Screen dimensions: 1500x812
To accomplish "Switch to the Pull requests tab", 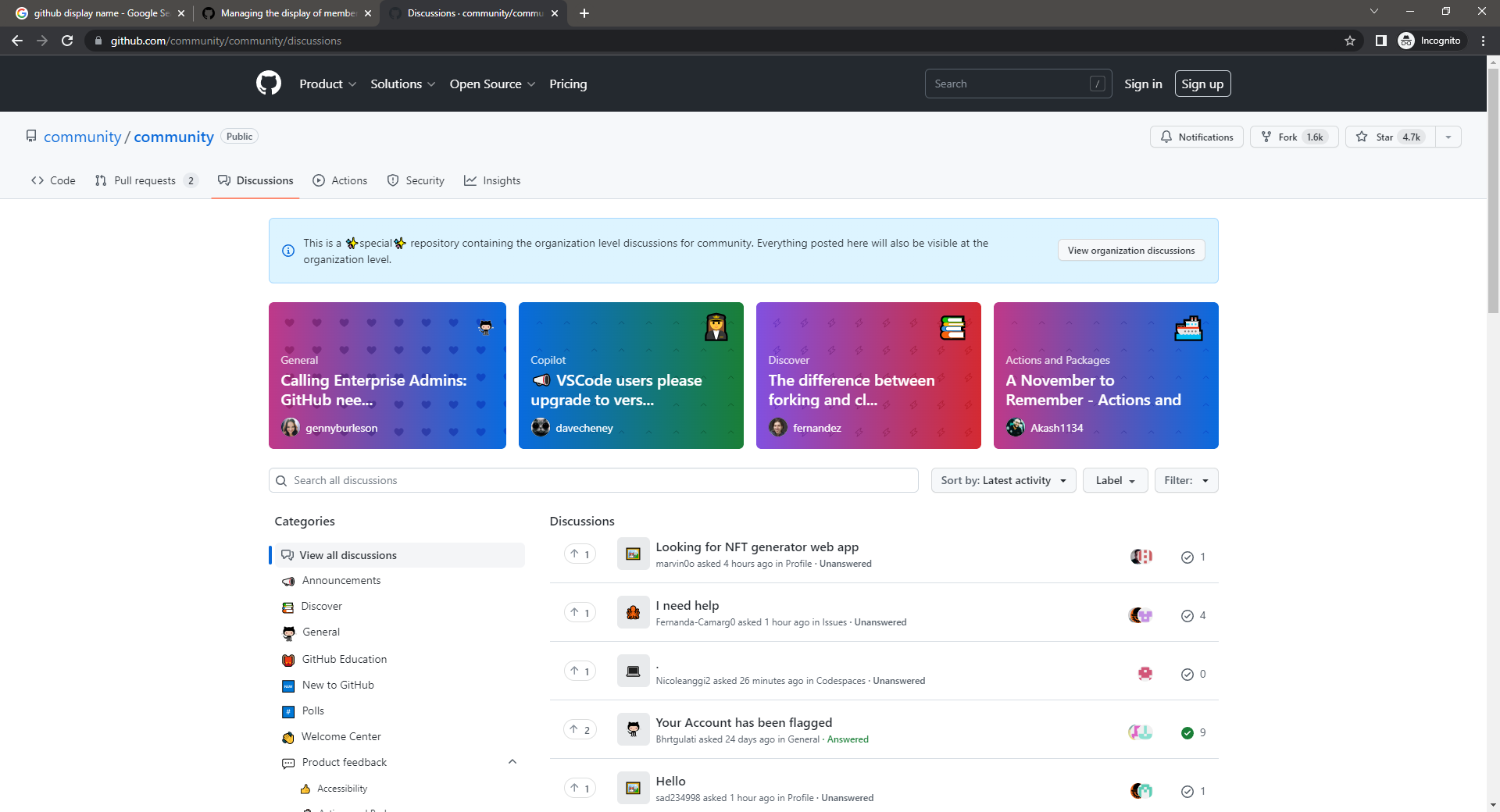I will [x=145, y=180].
